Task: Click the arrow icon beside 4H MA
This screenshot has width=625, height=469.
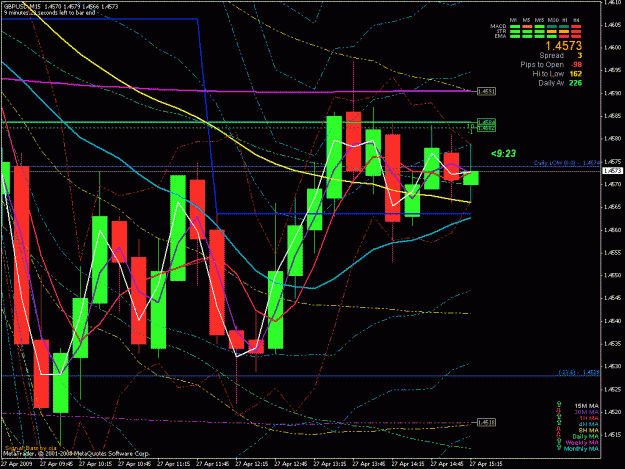Action: pos(559,422)
